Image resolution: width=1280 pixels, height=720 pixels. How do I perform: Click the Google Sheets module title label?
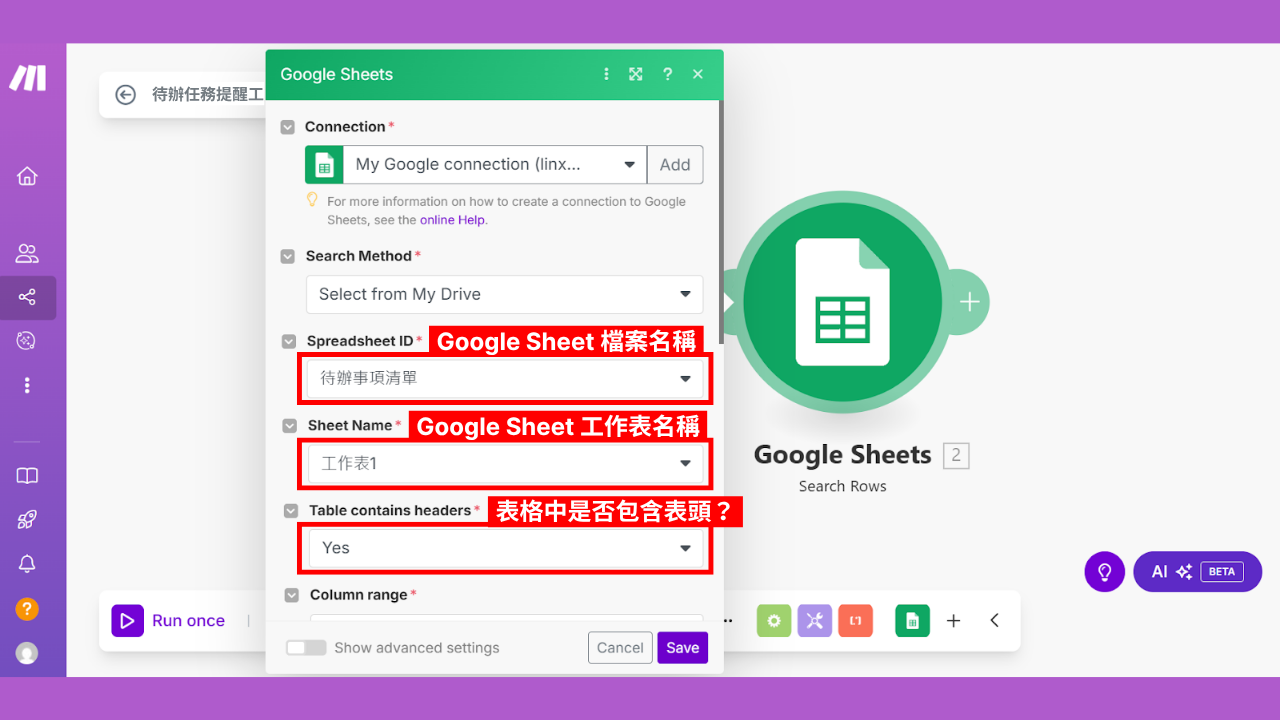tap(842, 455)
